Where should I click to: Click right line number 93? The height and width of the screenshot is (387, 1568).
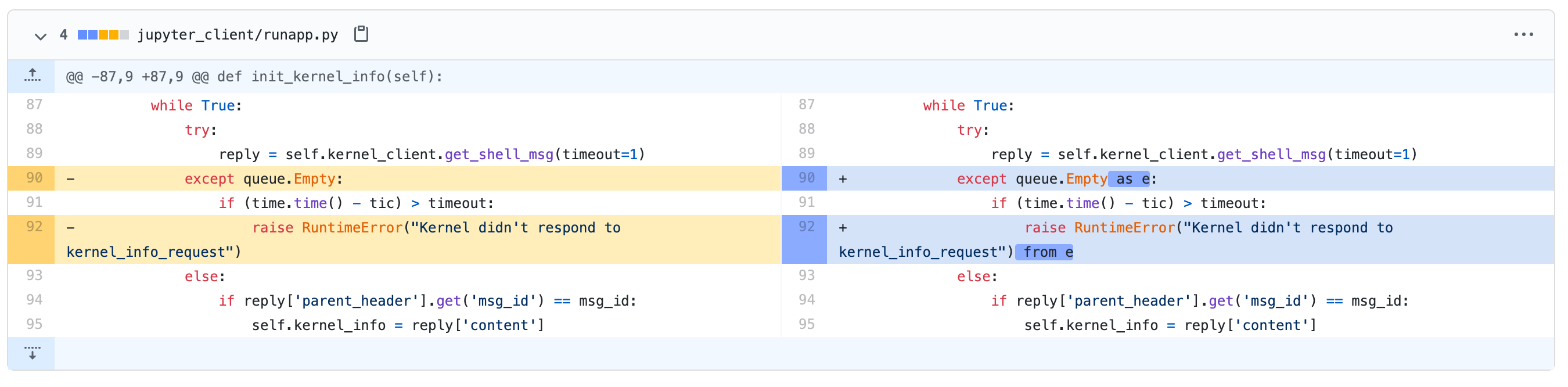click(x=807, y=275)
